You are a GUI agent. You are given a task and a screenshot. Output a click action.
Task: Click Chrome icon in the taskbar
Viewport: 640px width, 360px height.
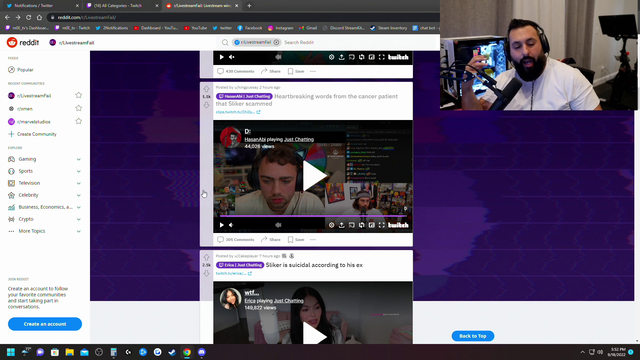(x=187, y=352)
